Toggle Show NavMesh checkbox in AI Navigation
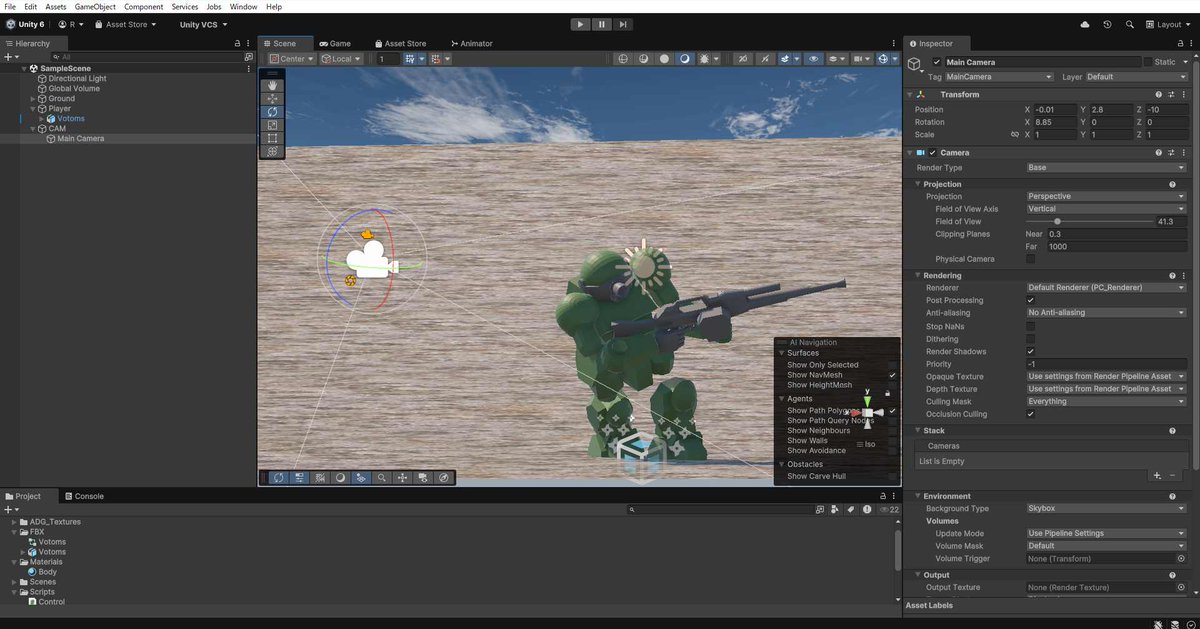The height and width of the screenshot is (629, 1200). (x=893, y=375)
